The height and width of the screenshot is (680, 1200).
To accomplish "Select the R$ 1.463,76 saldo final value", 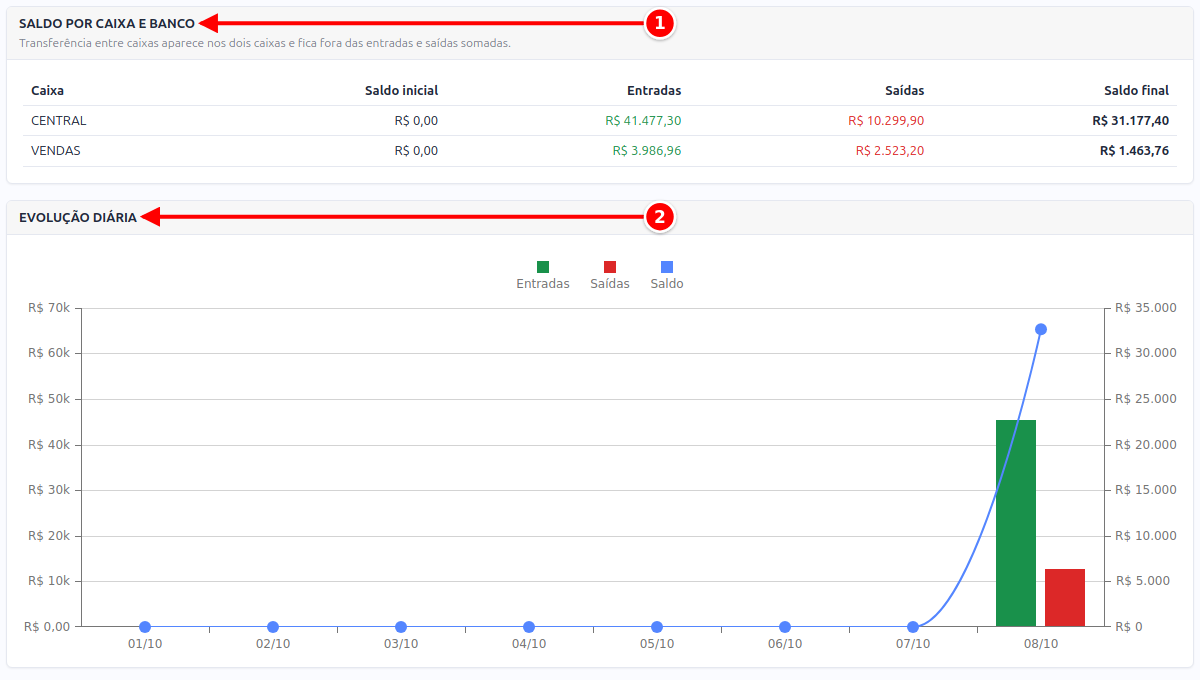I will click(x=1135, y=151).
